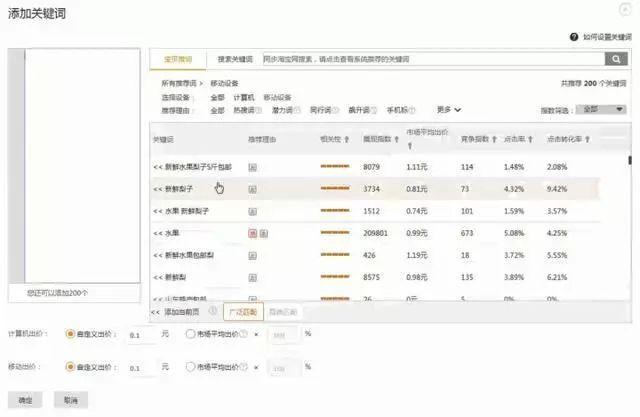Click 计算机出价 percentage input field
This screenshot has width=640, height=417.
[284, 335]
